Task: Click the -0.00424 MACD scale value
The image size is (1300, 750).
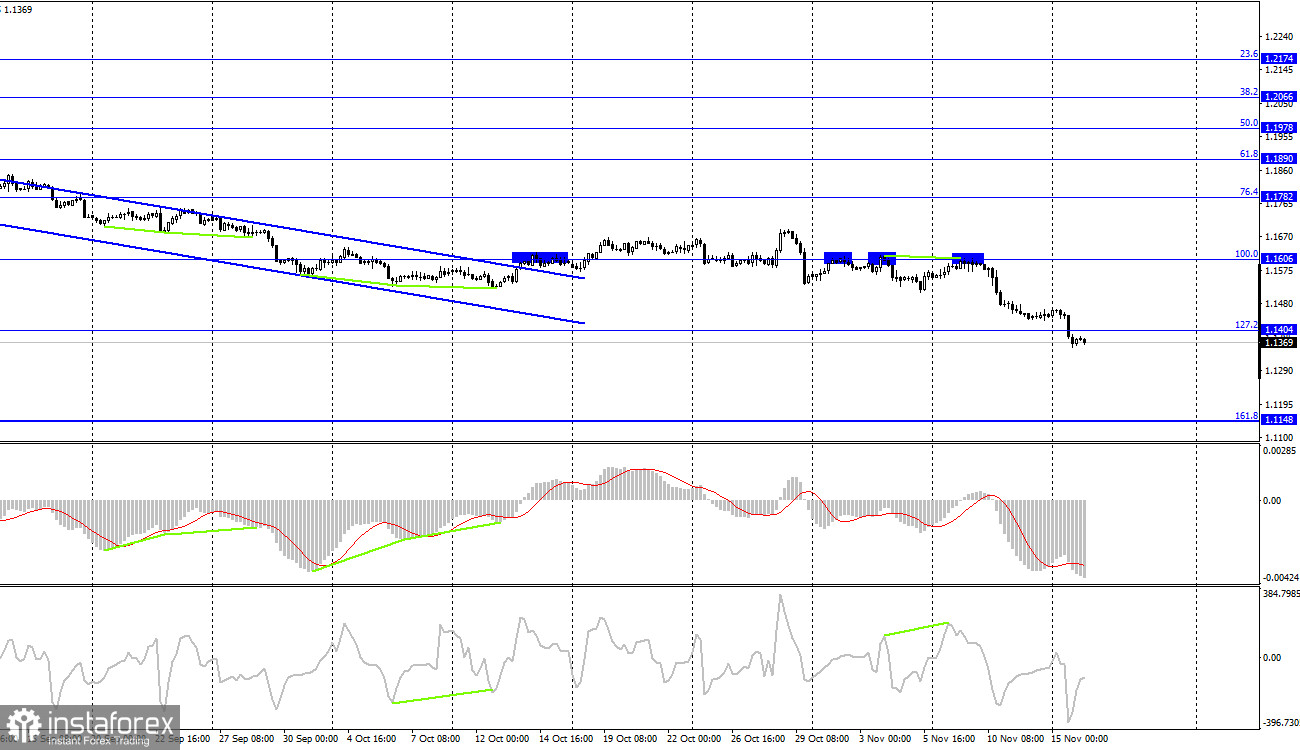Action: (1281, 578)
